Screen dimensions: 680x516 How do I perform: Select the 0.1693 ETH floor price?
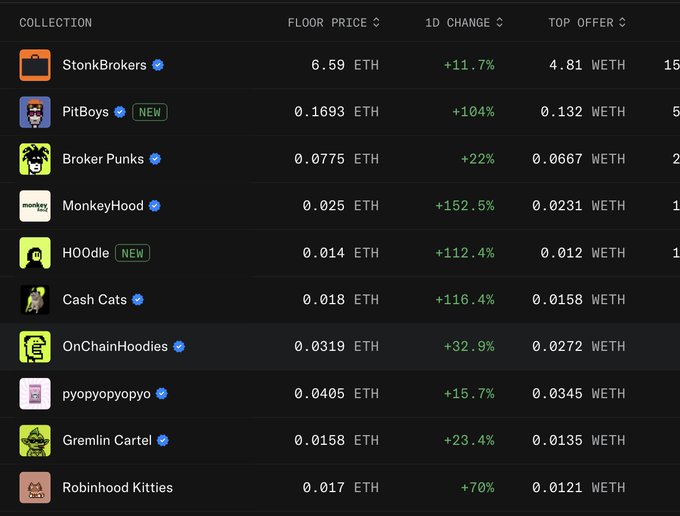(337, 112)
